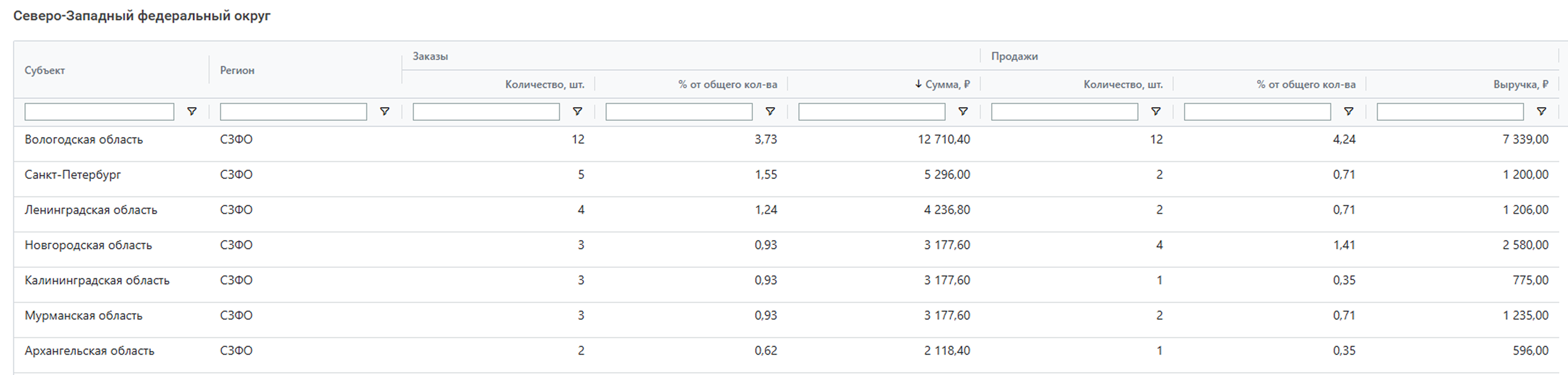Focus the Регион filter text field
Image resolution: width=1568 pixels, height=375 pixels.
[293, 111]
